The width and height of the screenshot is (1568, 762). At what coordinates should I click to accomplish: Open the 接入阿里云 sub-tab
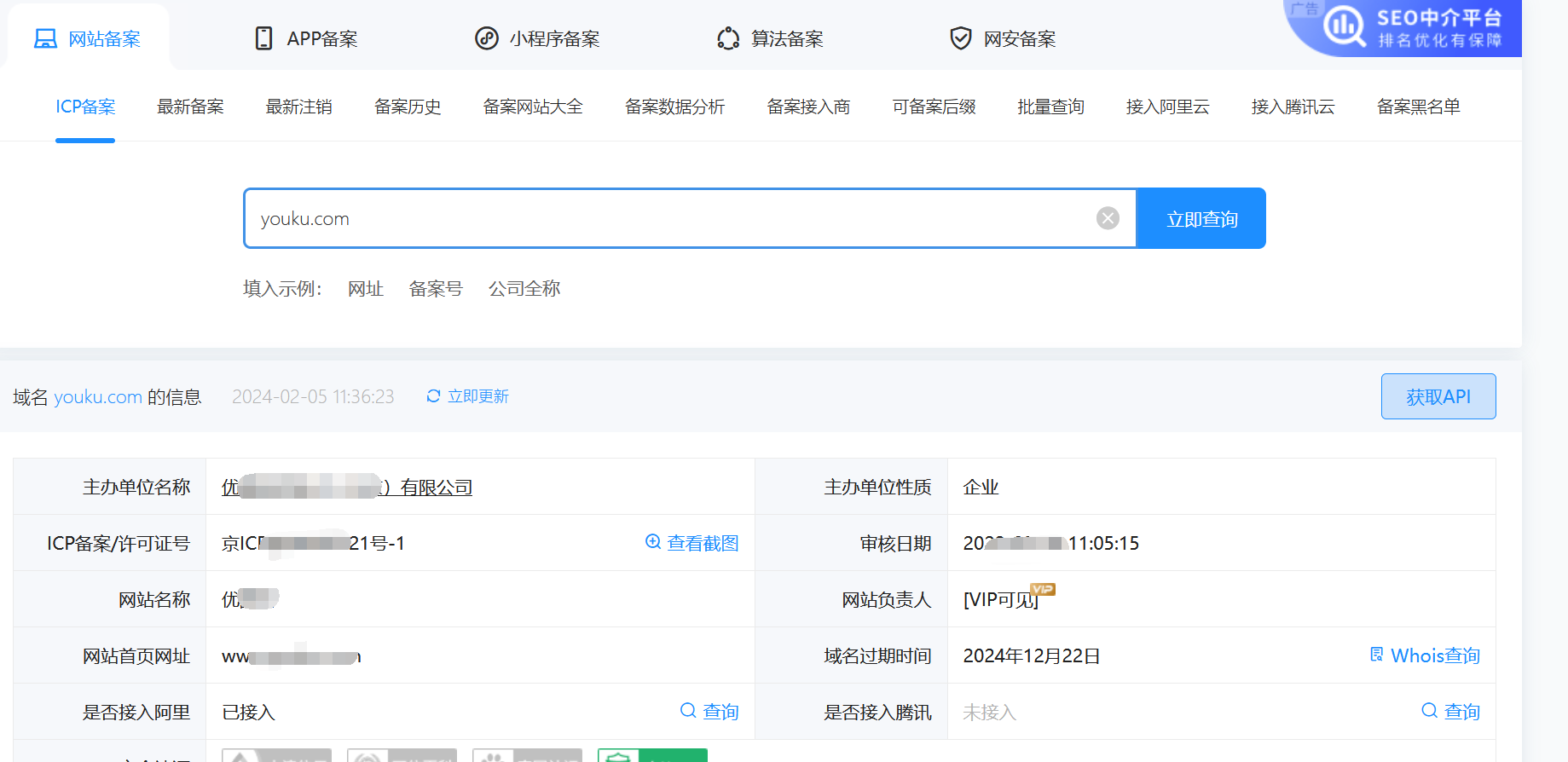tap(1167, 107)
